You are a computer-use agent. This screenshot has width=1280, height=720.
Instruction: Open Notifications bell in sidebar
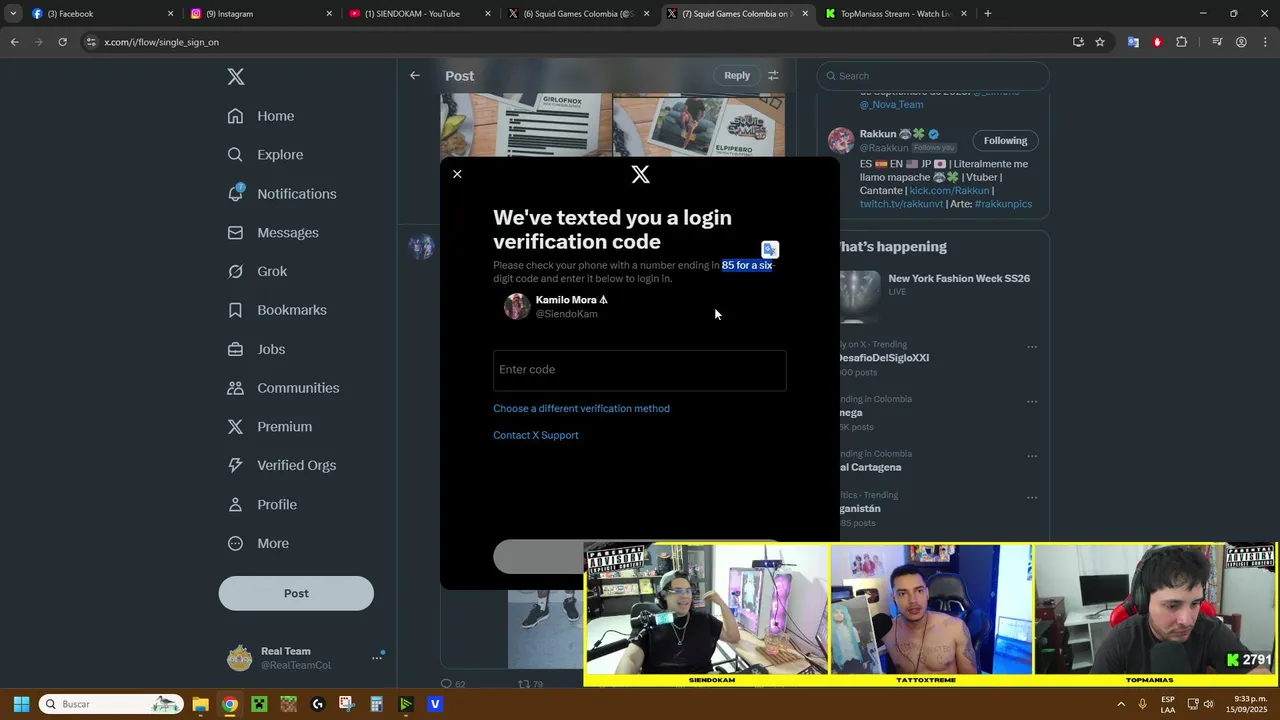282,194
